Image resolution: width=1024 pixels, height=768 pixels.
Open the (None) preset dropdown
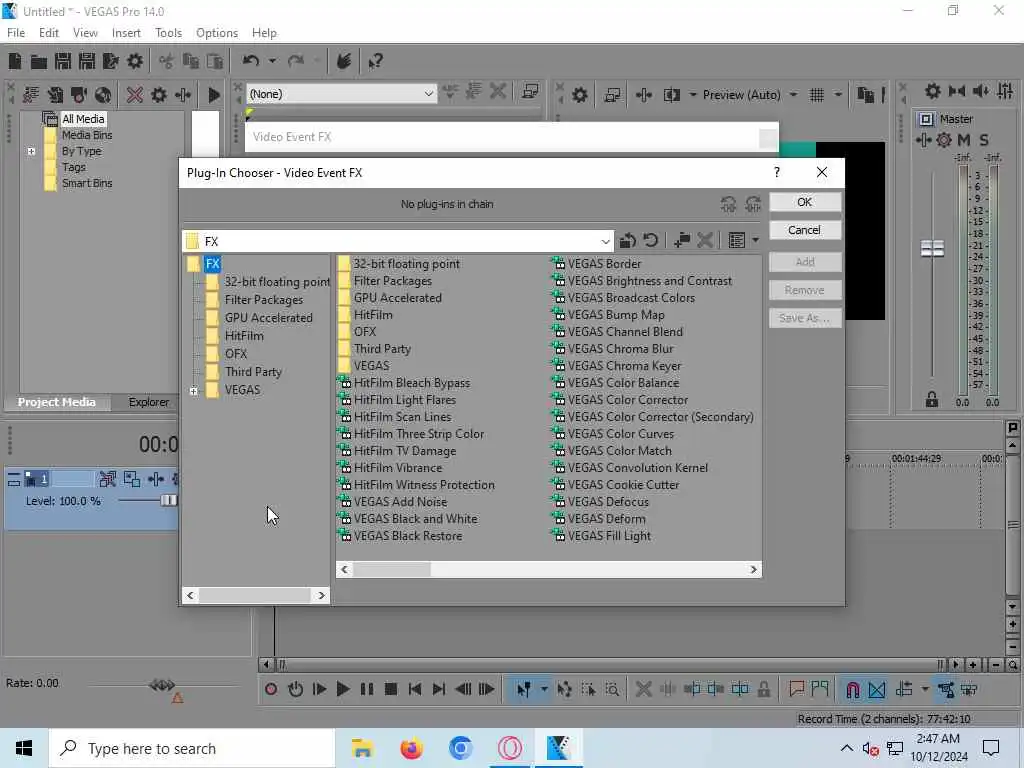pos(428,94)
